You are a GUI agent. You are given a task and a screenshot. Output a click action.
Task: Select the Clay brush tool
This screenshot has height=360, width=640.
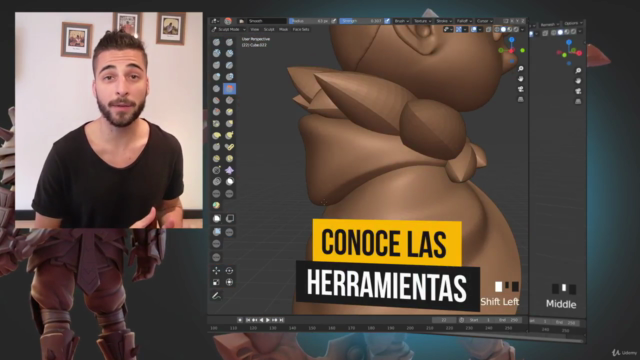pyautogui.click(x=216, y=53)
